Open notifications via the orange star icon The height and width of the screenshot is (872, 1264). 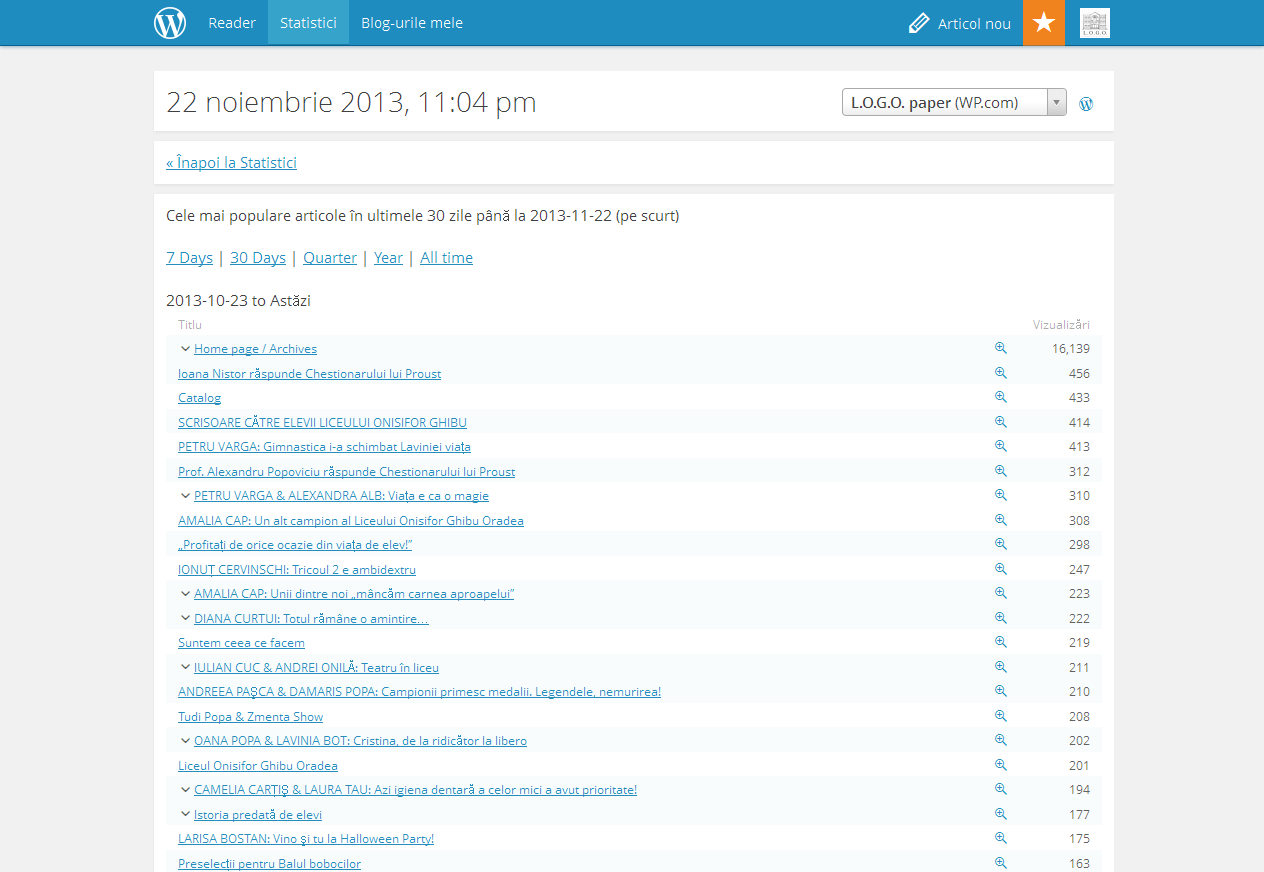[1043, 23]
